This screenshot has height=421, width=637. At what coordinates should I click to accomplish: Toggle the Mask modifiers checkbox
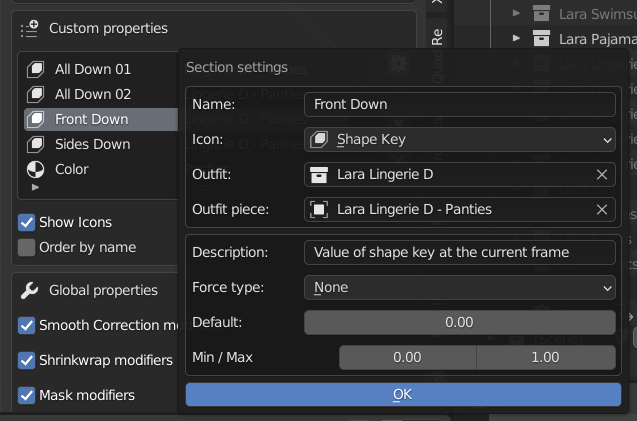(27, 395)
